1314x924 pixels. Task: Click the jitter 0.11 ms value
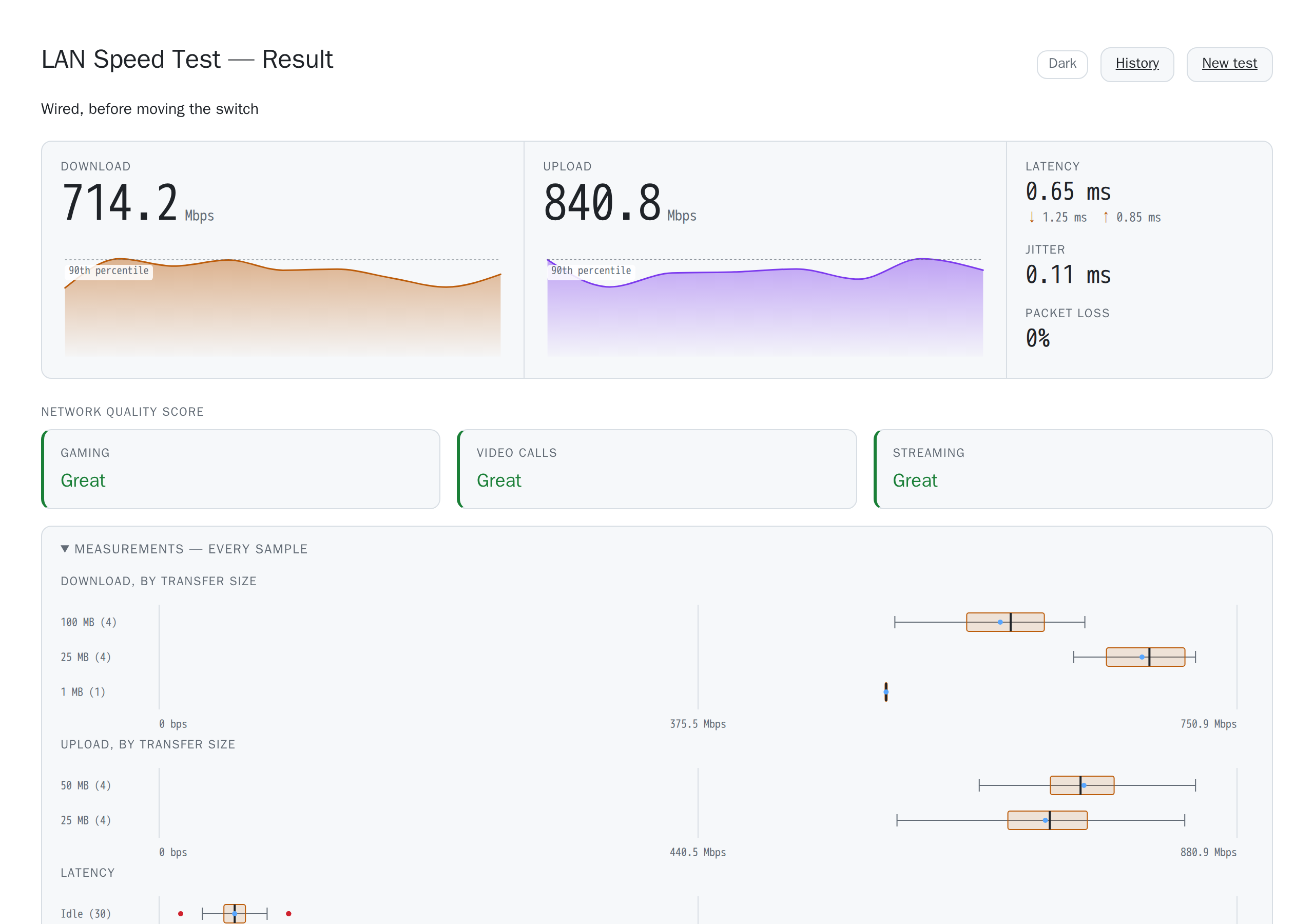pos(1068,275)
